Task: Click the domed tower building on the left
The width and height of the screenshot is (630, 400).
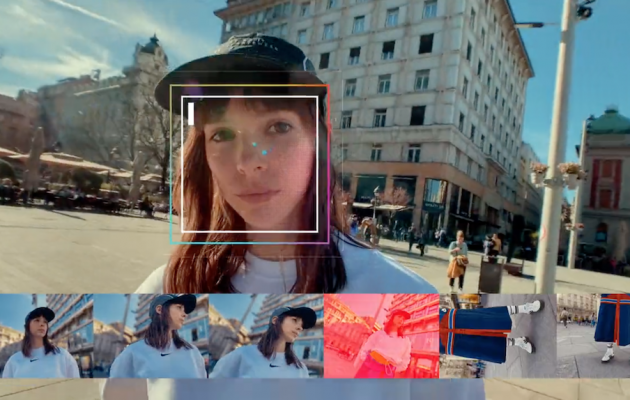Action: click(x=147, y=60)
